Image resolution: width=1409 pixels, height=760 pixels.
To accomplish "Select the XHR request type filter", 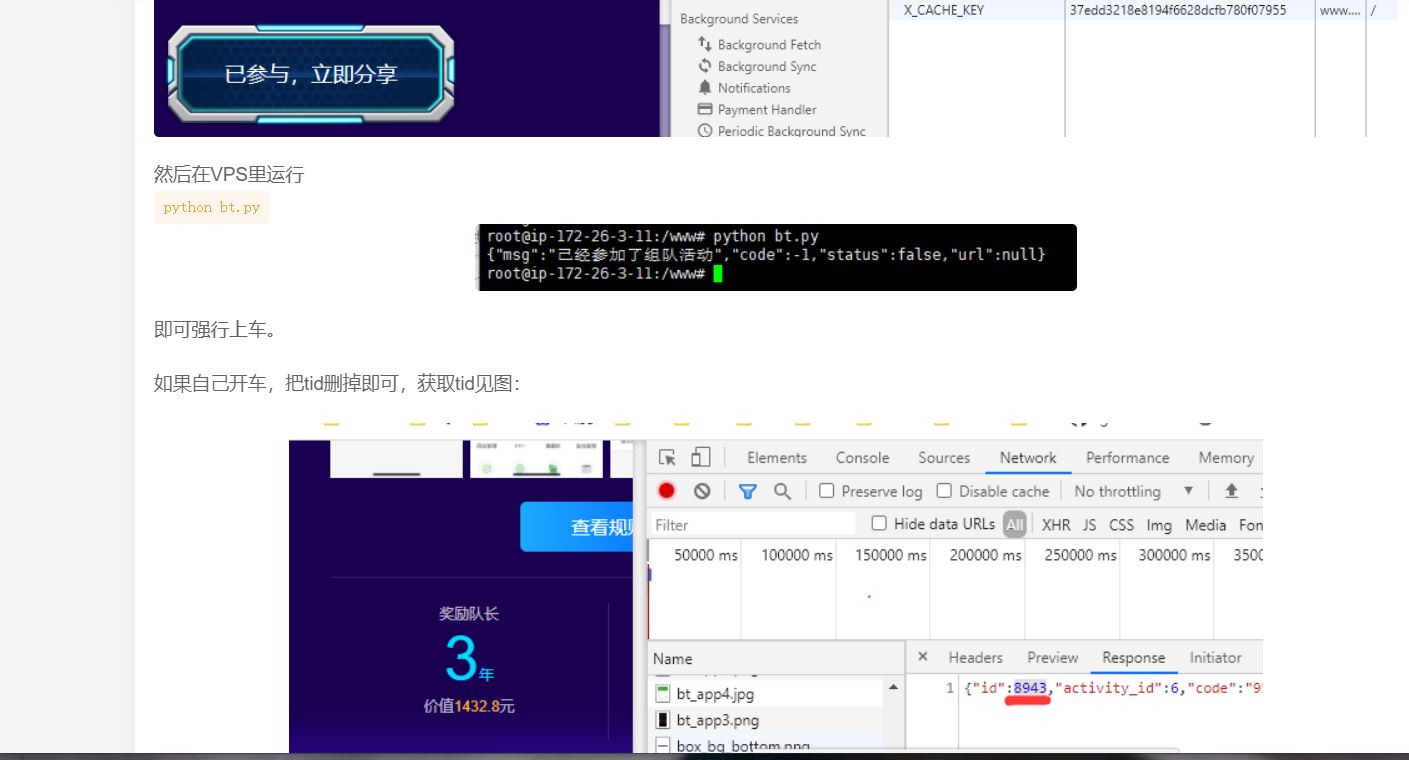I will pos(1055,525).
